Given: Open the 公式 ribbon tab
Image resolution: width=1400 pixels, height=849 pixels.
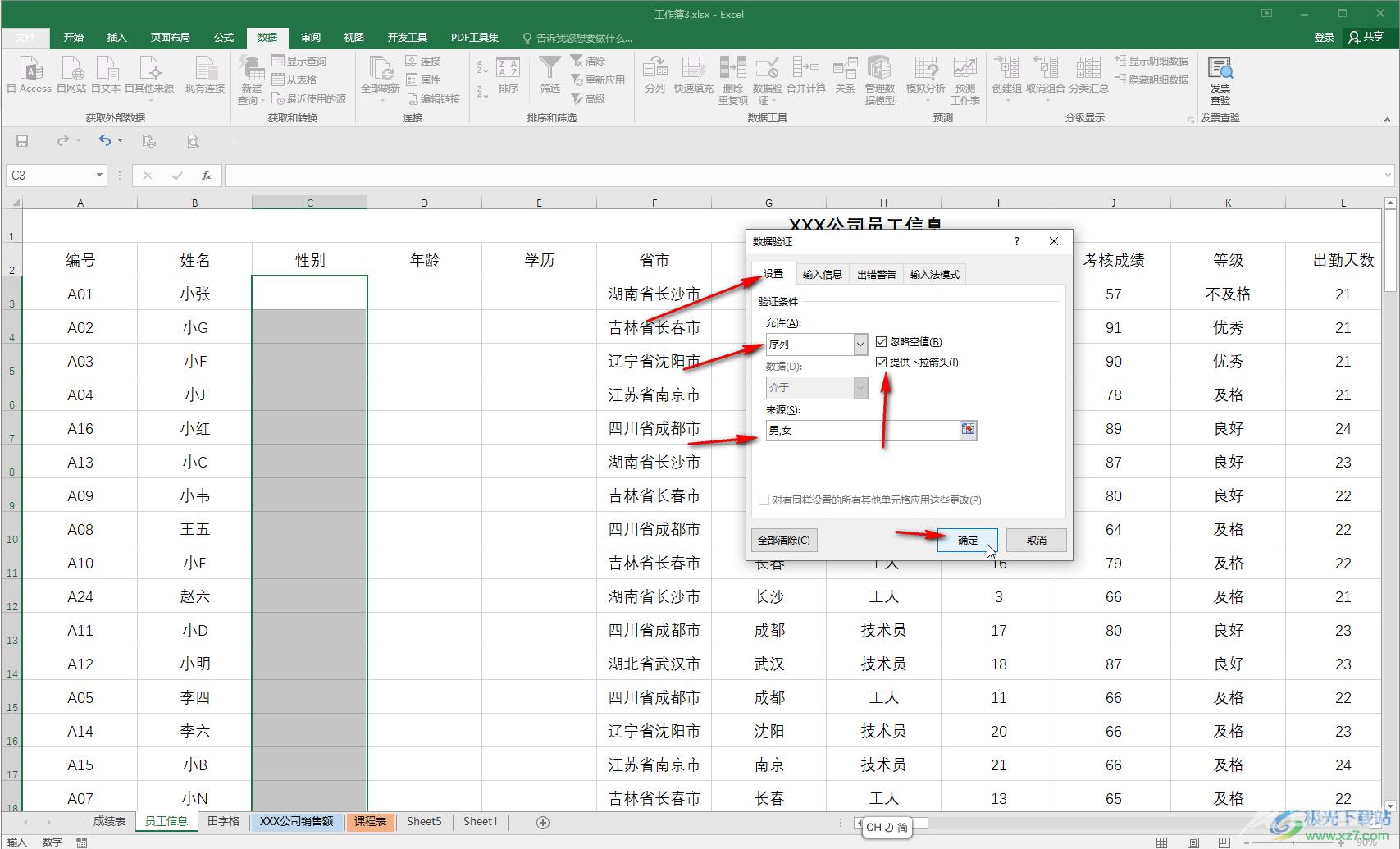Looking at the screenshot, I should pyautogui.click(x=224, y=38).
